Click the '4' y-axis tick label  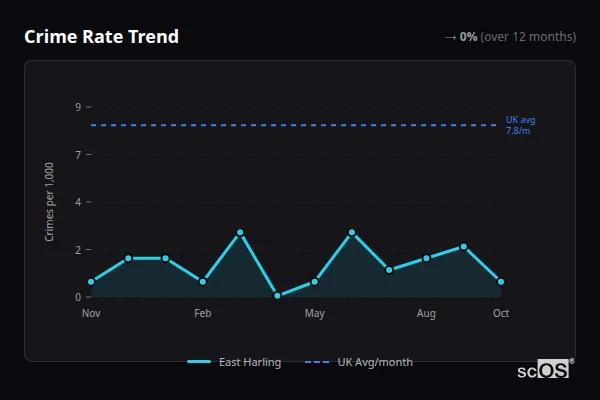point(78,202)
